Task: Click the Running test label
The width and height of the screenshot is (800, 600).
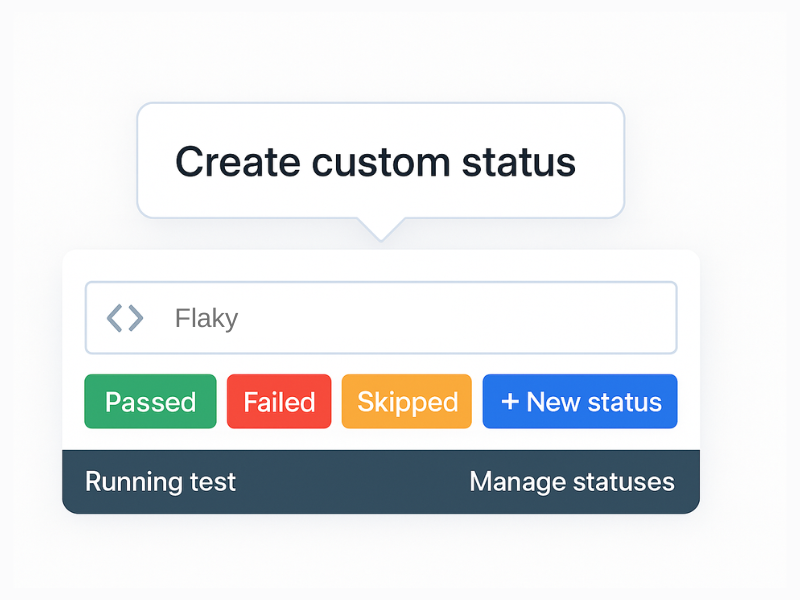Action: point(160,481)
